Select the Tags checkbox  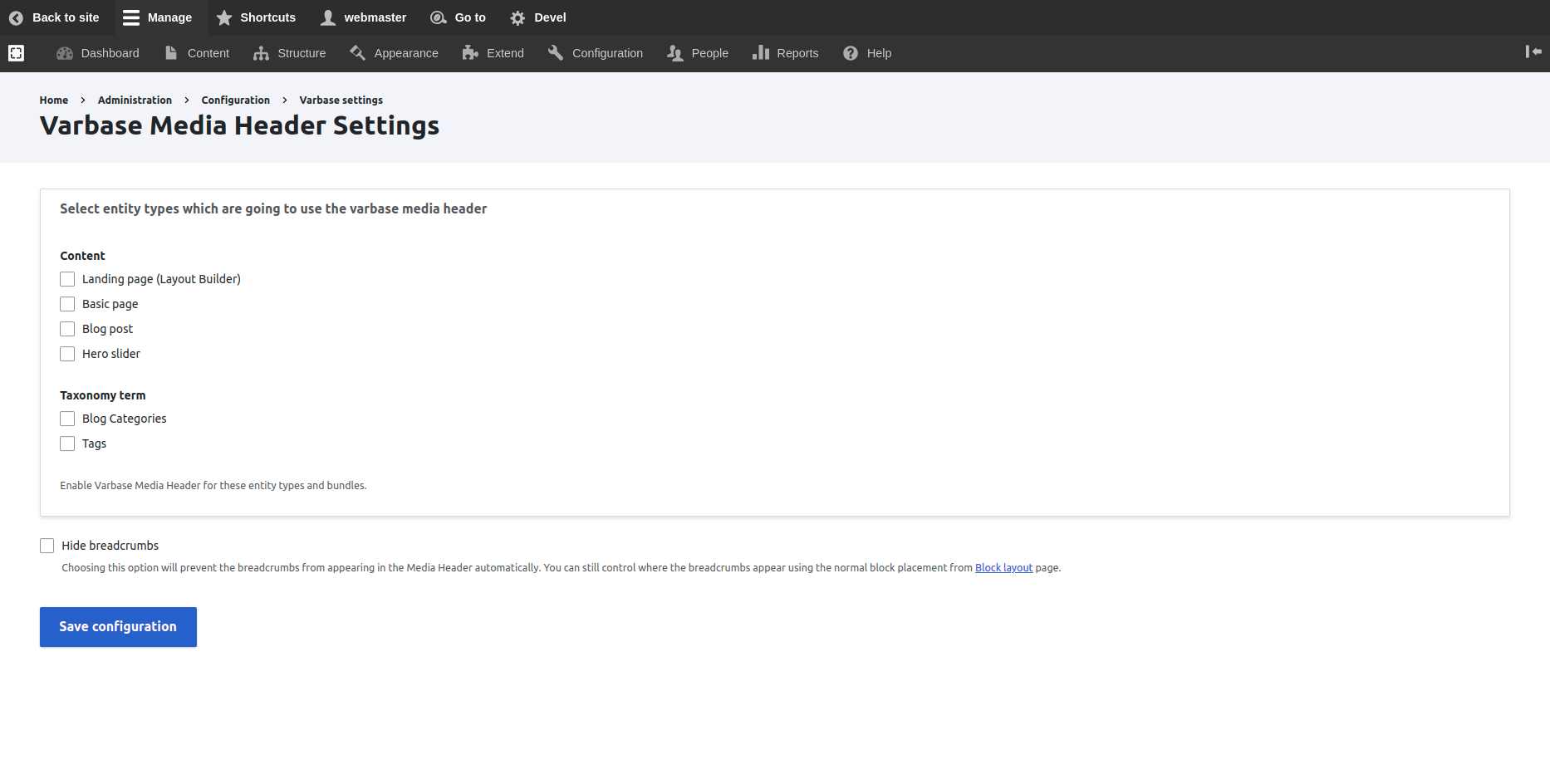(x=67, y=443)
